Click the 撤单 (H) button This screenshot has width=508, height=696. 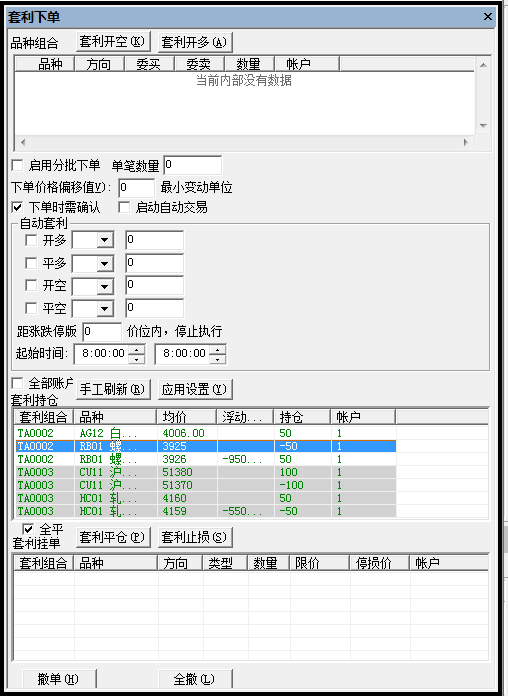(59, 679)
